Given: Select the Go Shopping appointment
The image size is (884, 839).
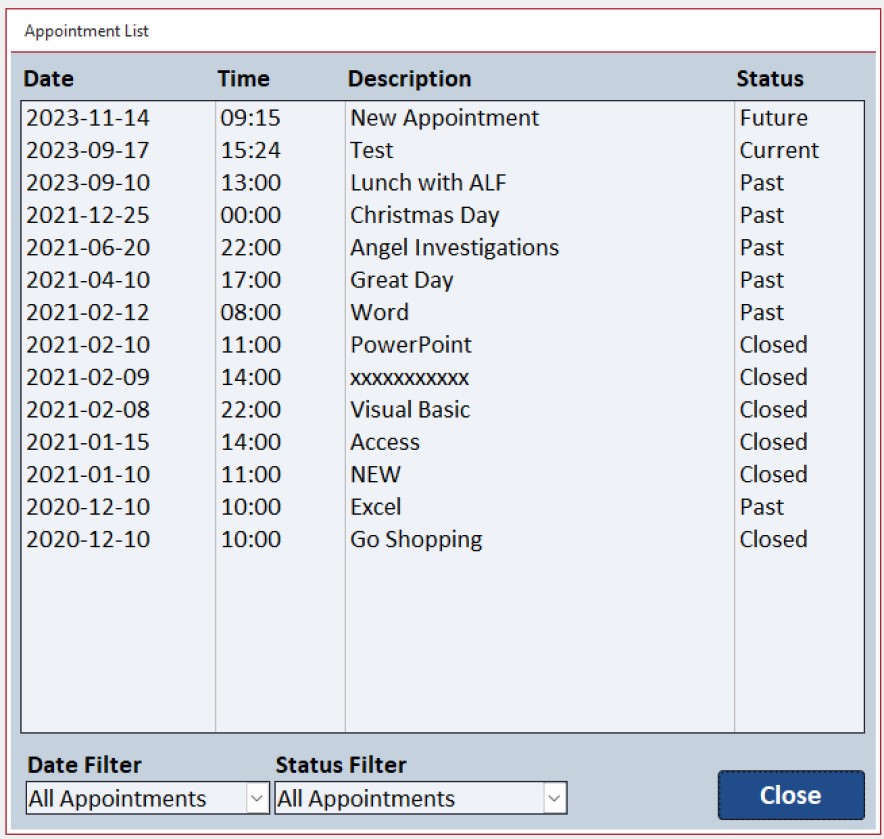Looking at the screenshot, I should [x=416, y=539].
